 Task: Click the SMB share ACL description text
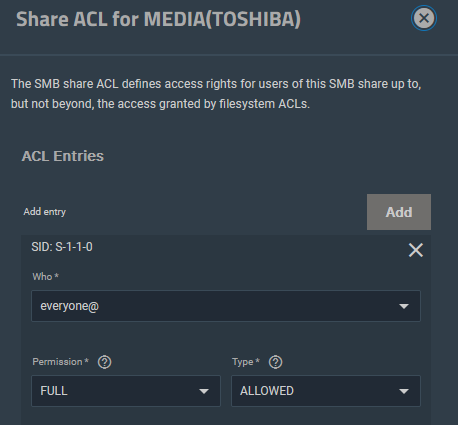216,94
